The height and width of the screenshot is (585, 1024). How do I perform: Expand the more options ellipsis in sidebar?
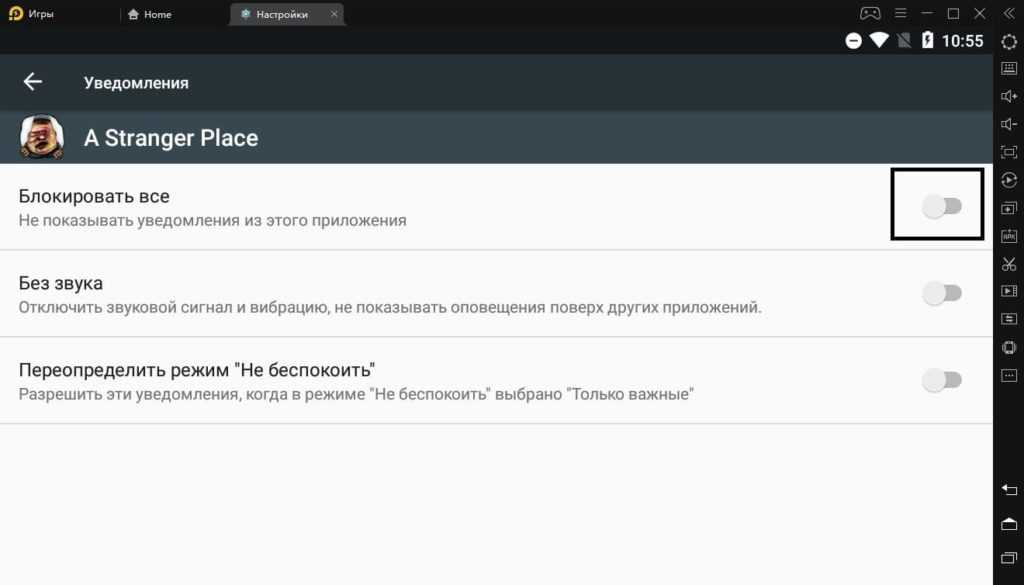coord(1008,375)
